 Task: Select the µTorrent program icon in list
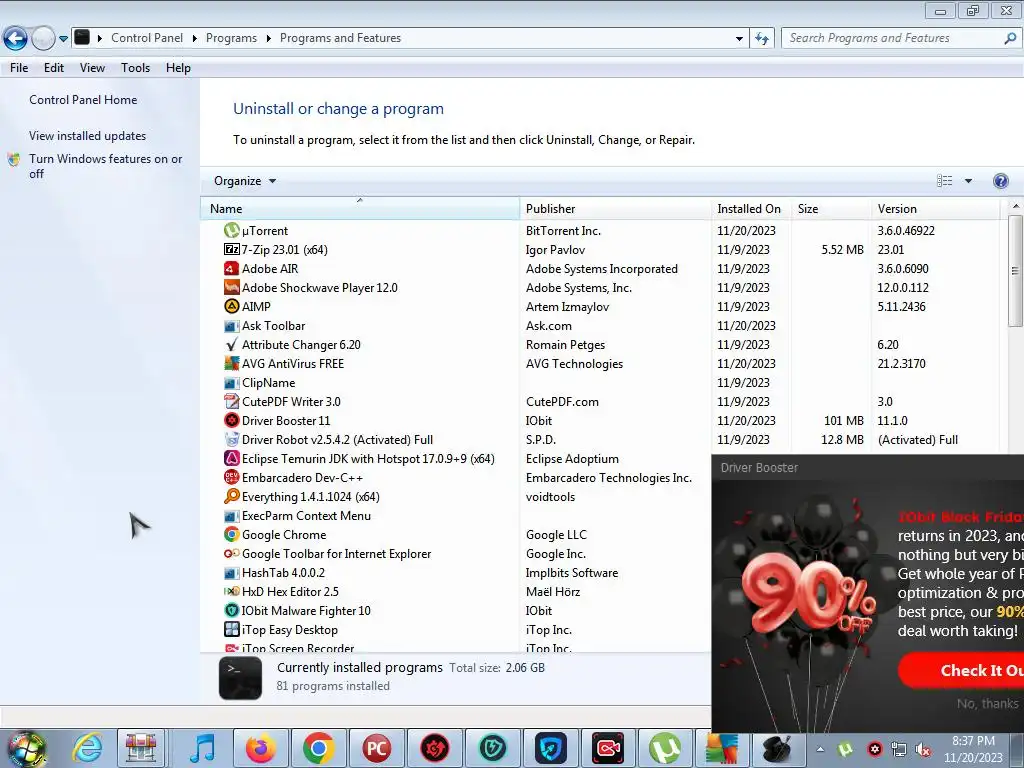[231, 231]
